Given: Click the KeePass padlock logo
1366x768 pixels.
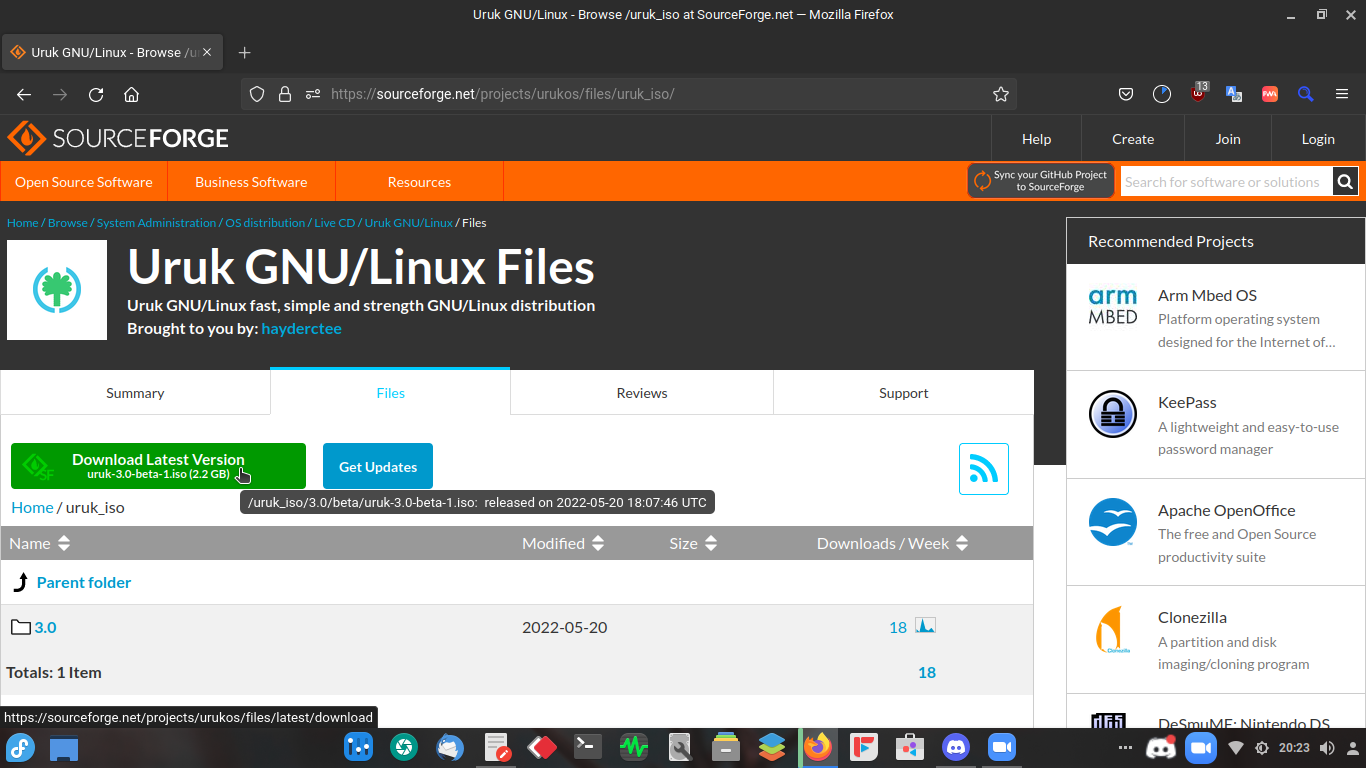Looking at the screenshot, I should click(1113, 414).
